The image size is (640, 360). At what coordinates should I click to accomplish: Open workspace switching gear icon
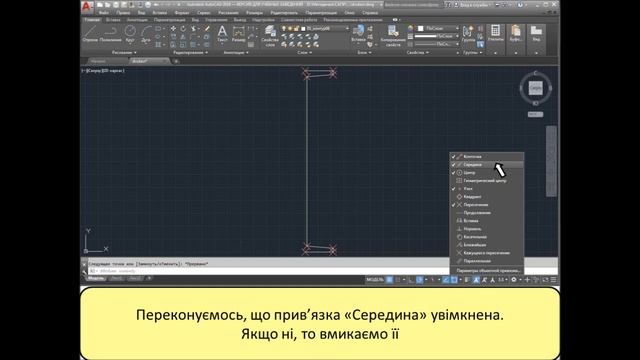514,280
